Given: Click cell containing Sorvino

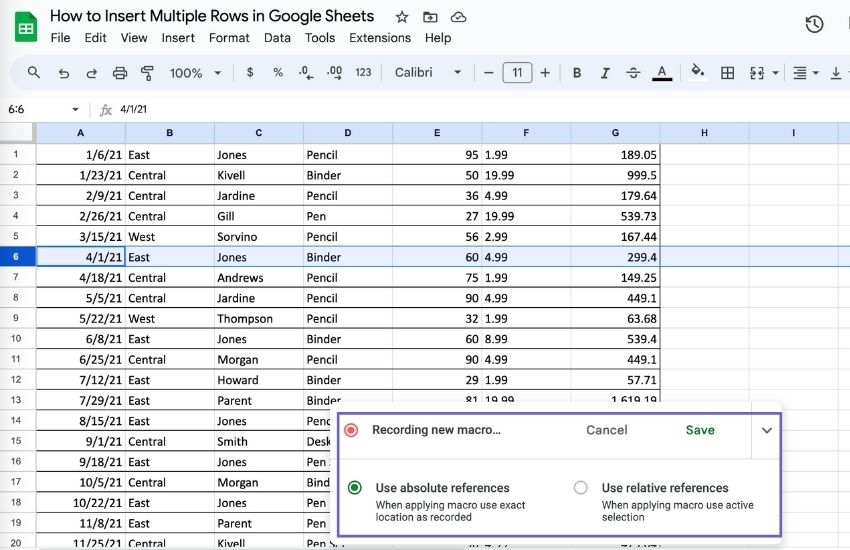Looking at the screenshot, I should click(259, 236).
